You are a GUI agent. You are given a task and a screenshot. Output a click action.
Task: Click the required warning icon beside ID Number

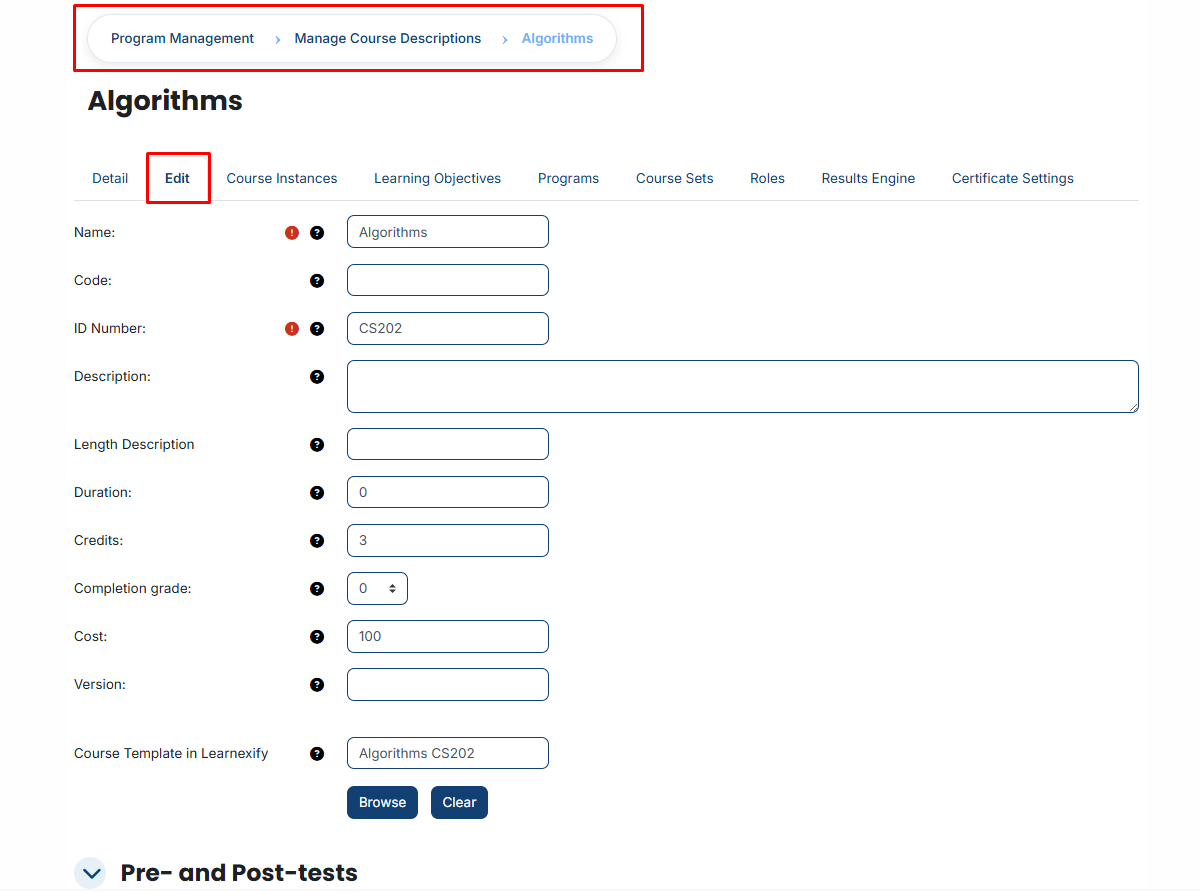[x=292, y=329]
